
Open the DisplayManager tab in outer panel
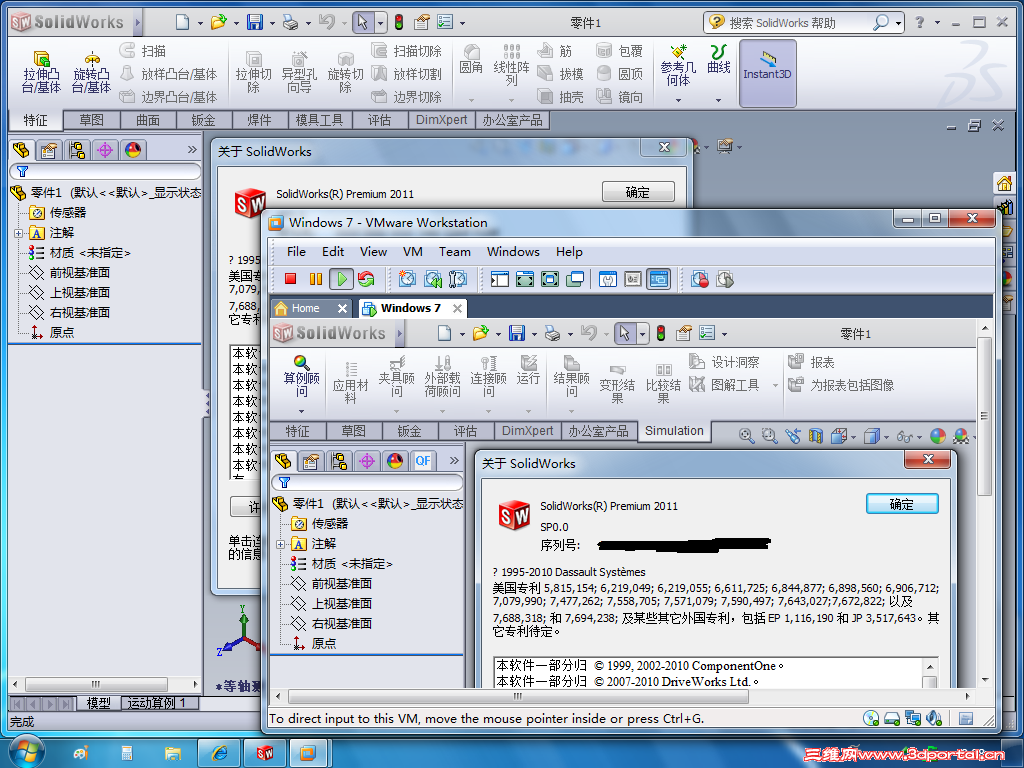point(133,150)
